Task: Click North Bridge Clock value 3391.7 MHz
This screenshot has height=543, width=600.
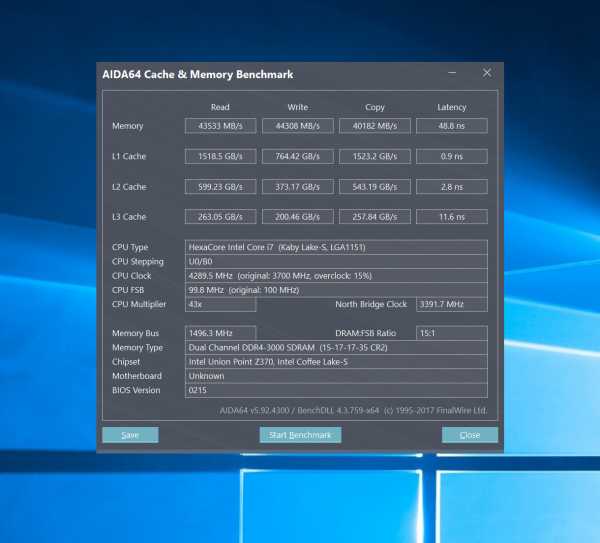Action: [x=452, y=305]
